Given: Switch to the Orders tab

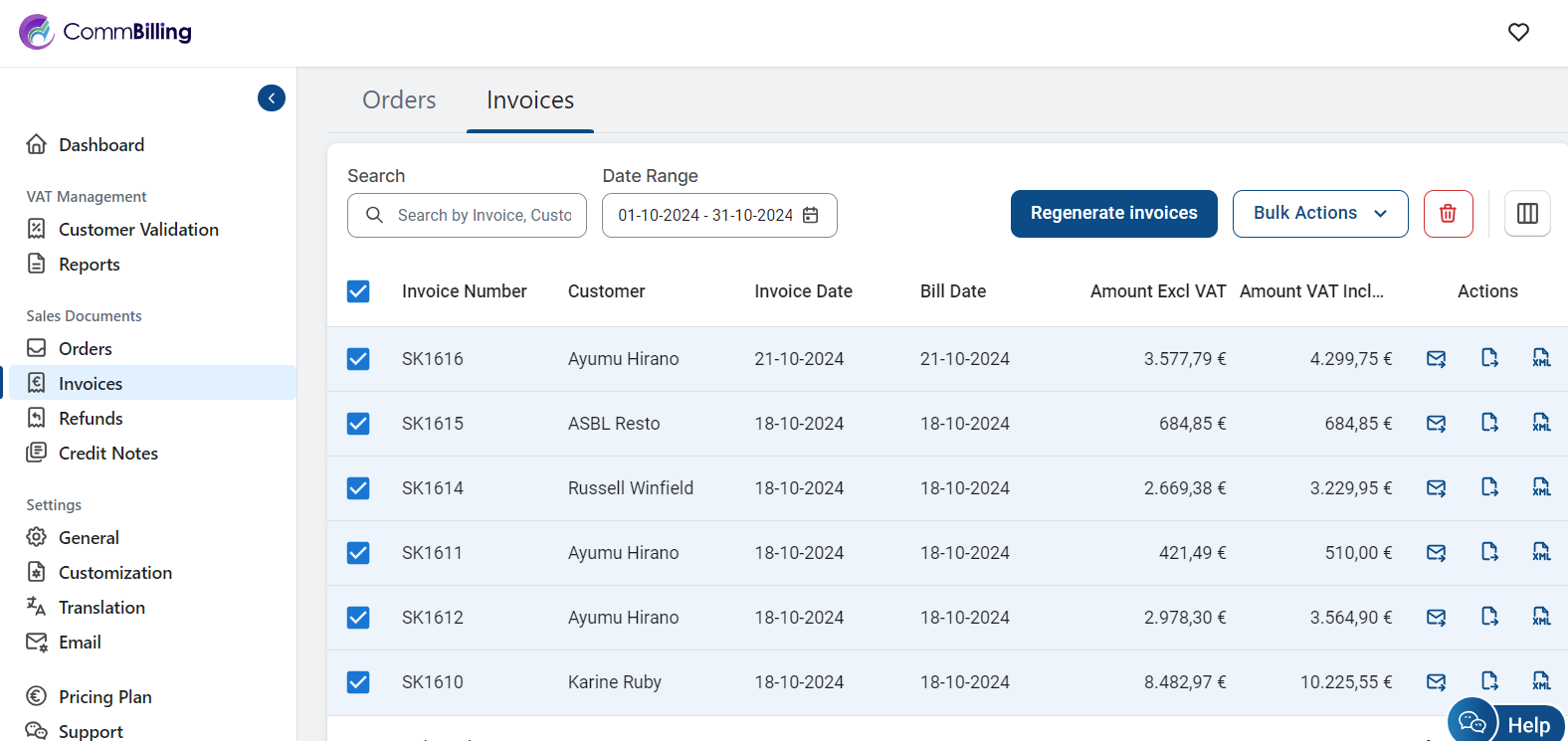Looking at the screenshot, I should (x=399, y=100).
